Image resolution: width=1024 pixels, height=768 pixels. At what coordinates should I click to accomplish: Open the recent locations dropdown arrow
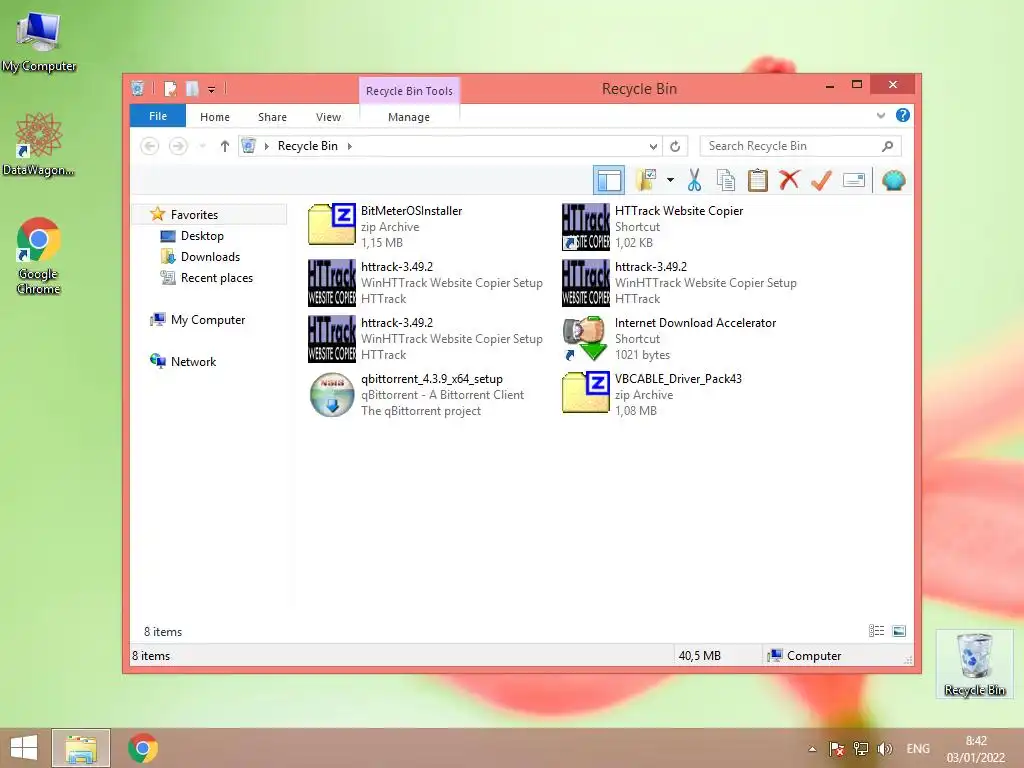pyautogui.click(x=203, y=146)
